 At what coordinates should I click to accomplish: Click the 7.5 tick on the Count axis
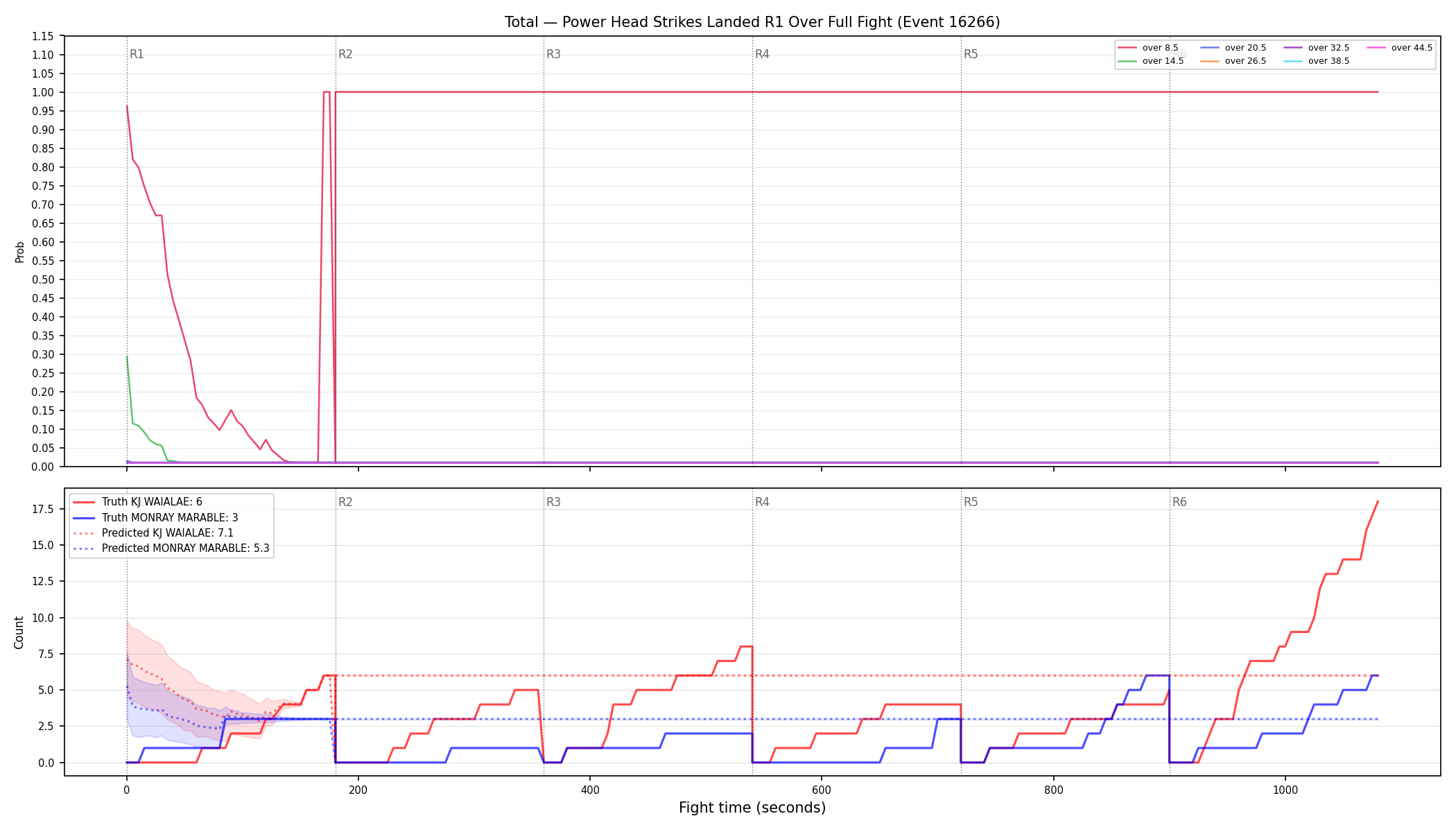[x=46, y=654]
